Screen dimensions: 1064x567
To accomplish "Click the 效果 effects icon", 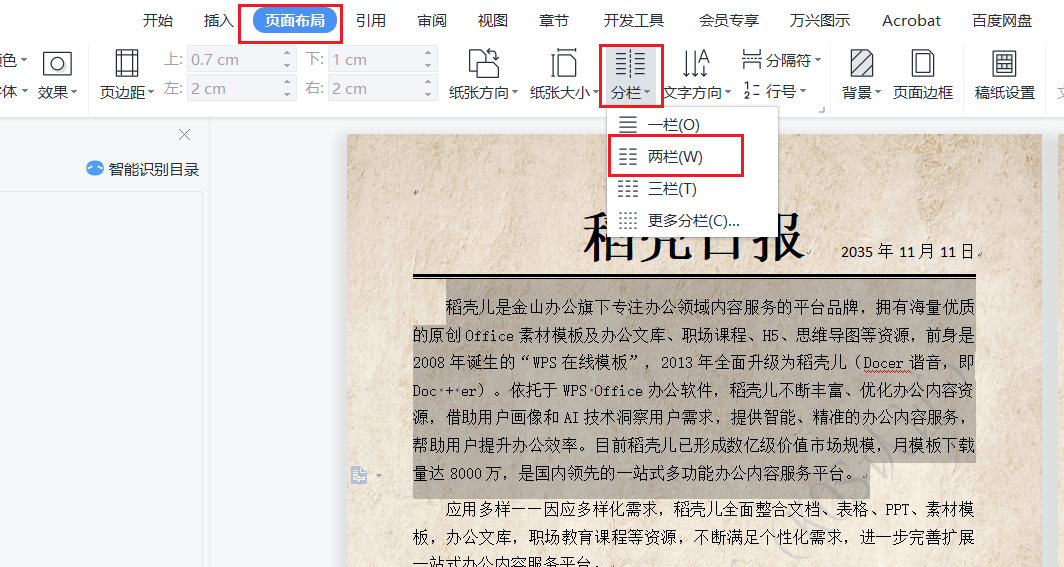I will (56, 64).
